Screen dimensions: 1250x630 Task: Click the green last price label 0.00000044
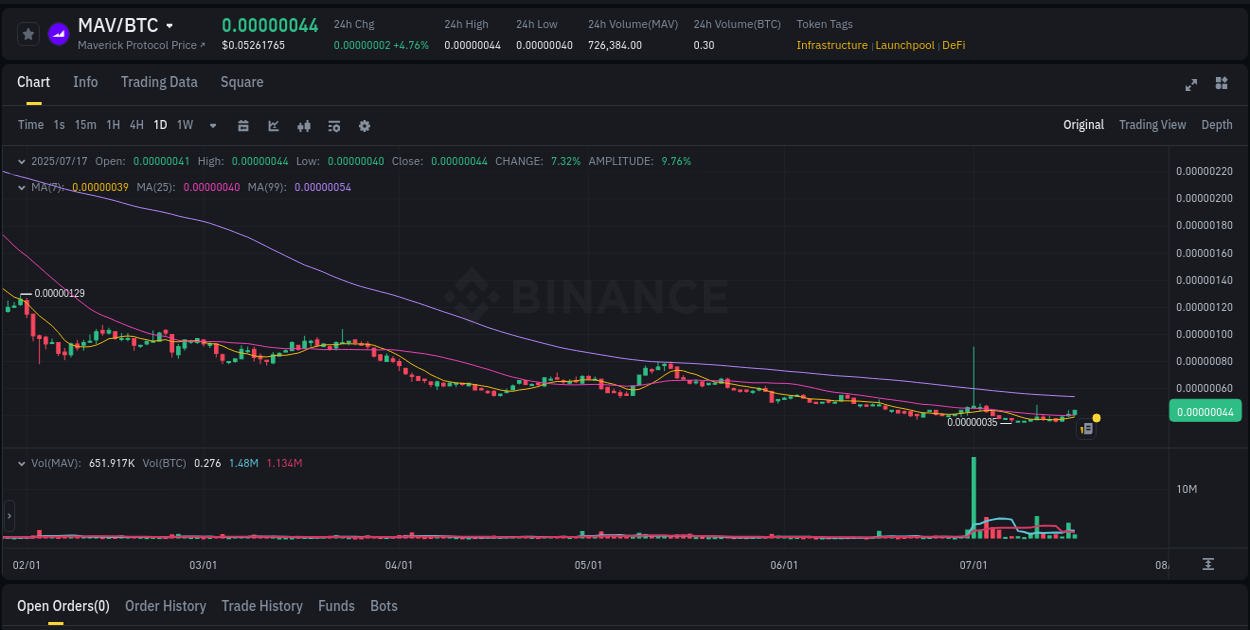[1205, 411]
